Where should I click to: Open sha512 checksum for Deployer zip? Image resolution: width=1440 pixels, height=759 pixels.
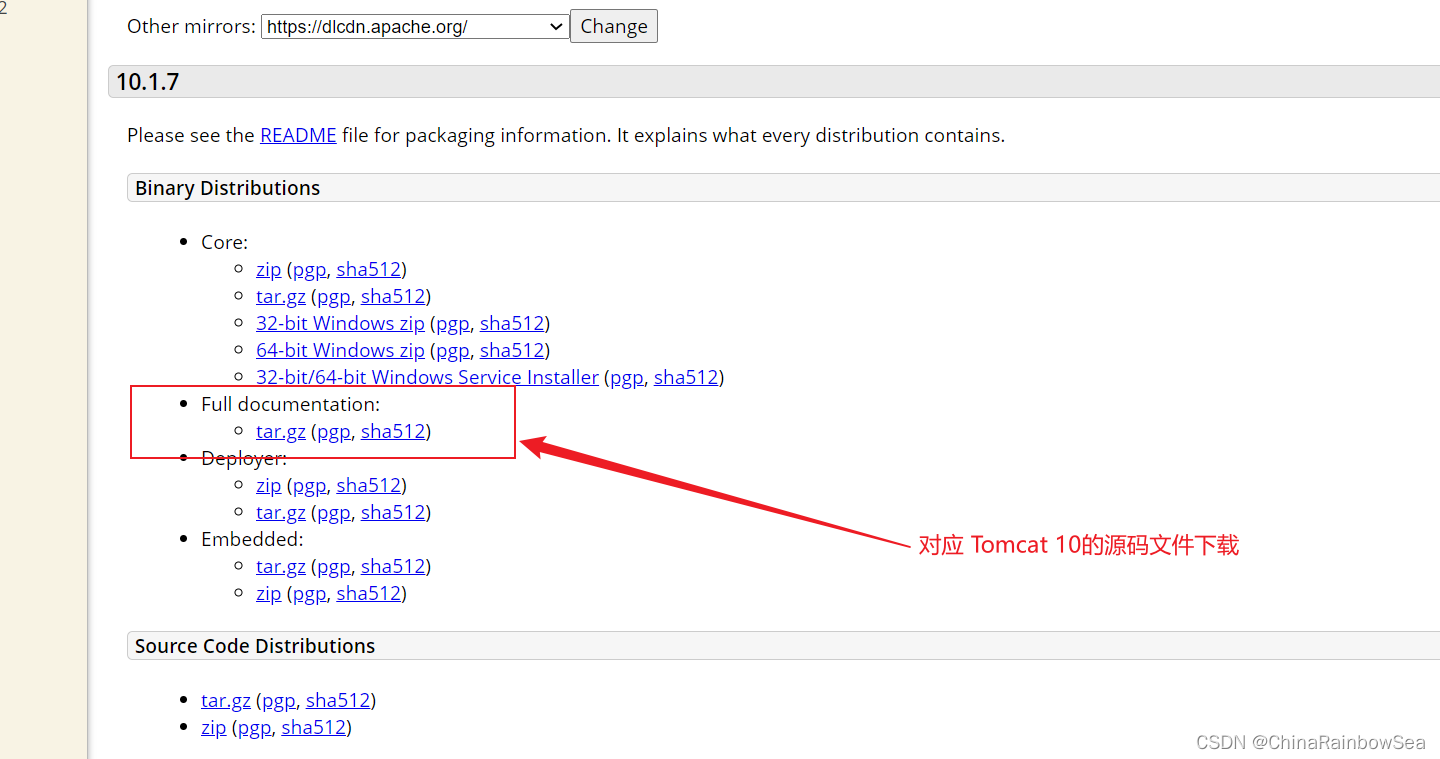tap(369, 485)
